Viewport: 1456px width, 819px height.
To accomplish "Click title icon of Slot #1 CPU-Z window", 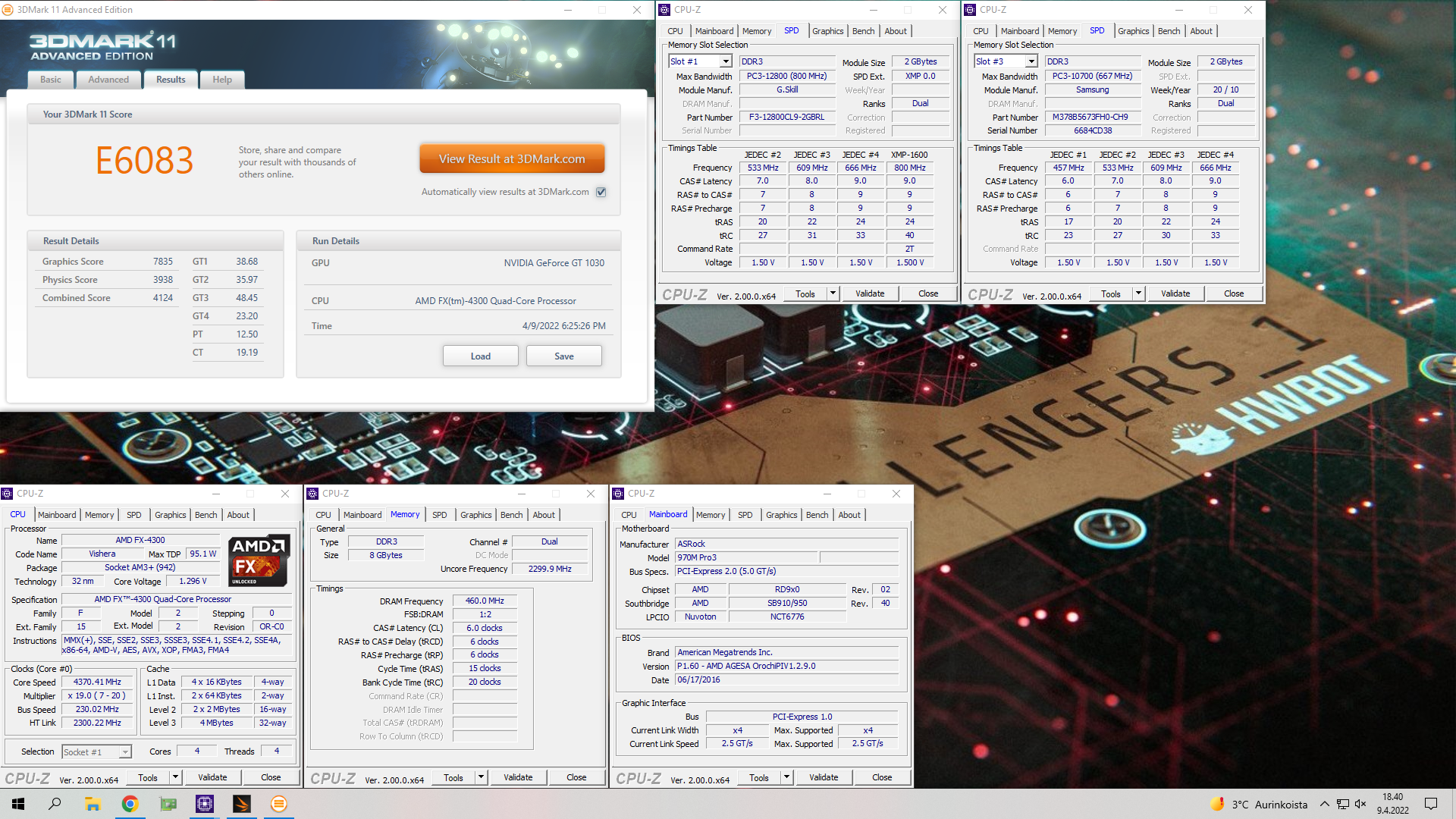I will point(664,10).
